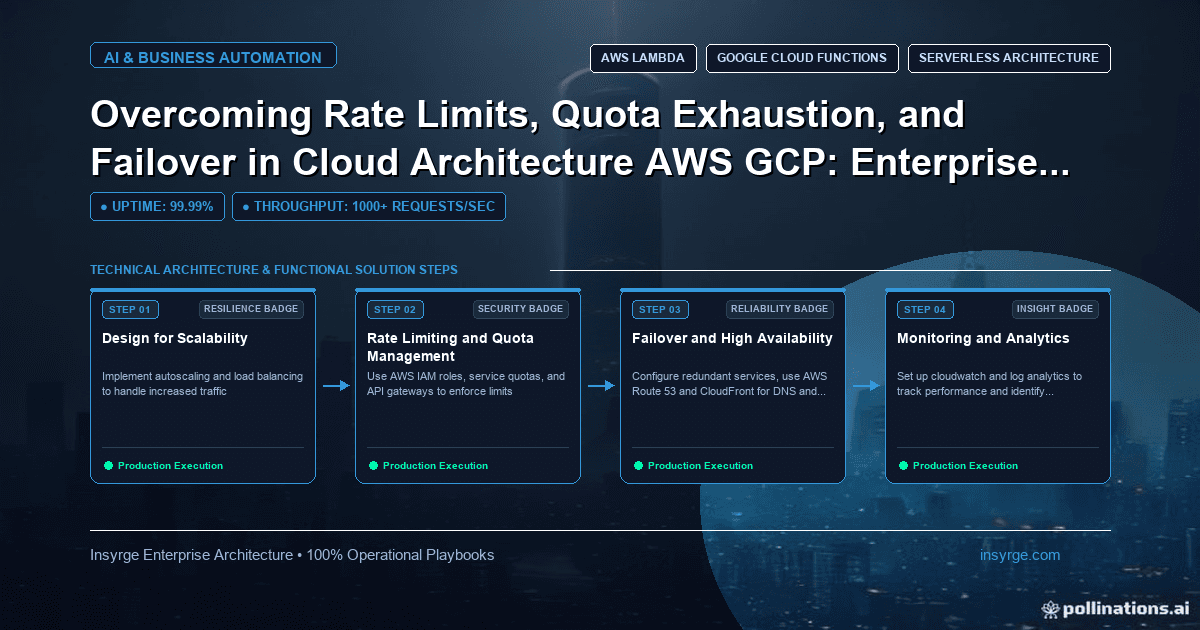The width and height of the screenshot is (1200, 630).
Task: Open the insyrge.com link
Action: click(x=1021, y=555)
